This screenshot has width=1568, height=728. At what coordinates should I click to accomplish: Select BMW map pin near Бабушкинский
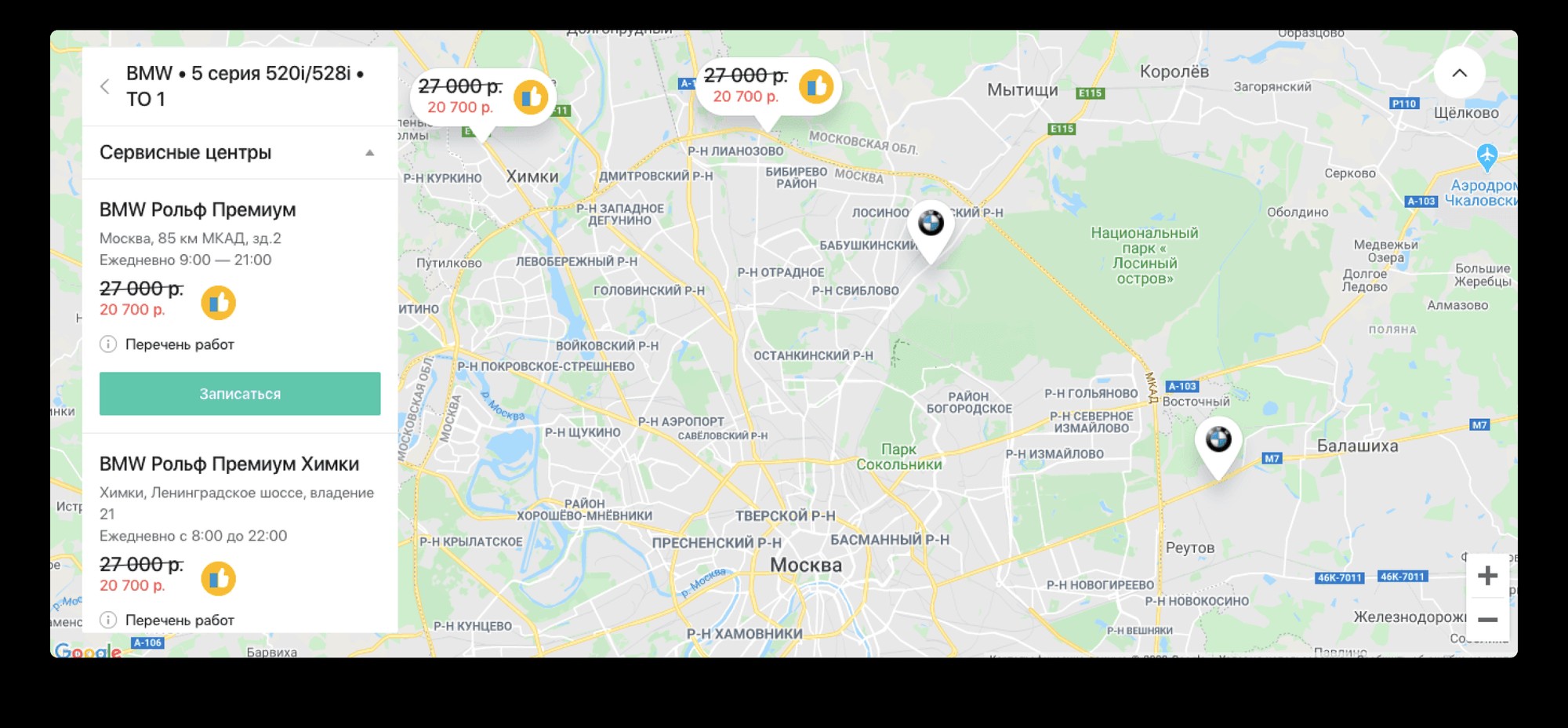pyautogui.click(x=931, y=231)
